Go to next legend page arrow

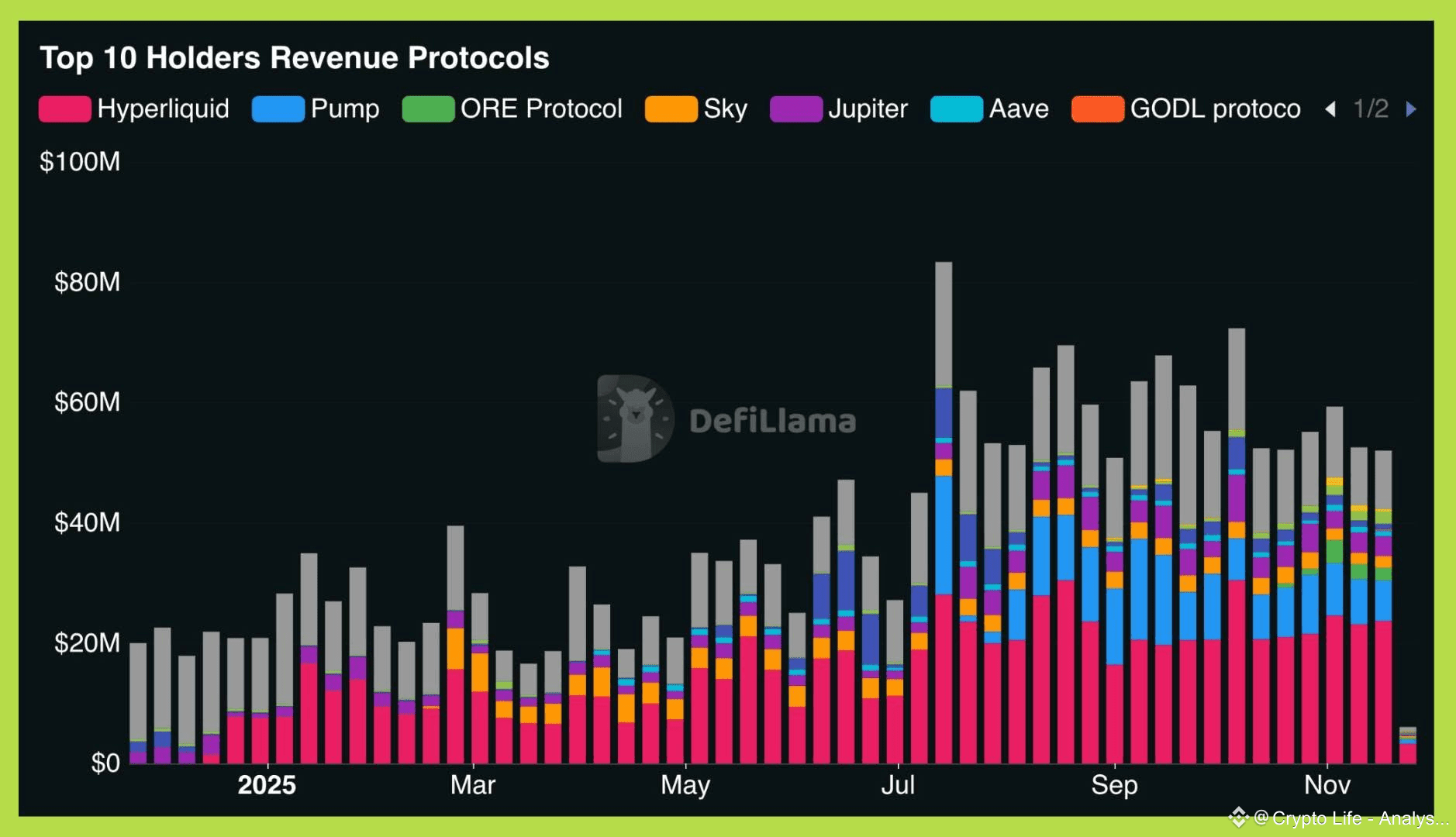coord(1411,109)
